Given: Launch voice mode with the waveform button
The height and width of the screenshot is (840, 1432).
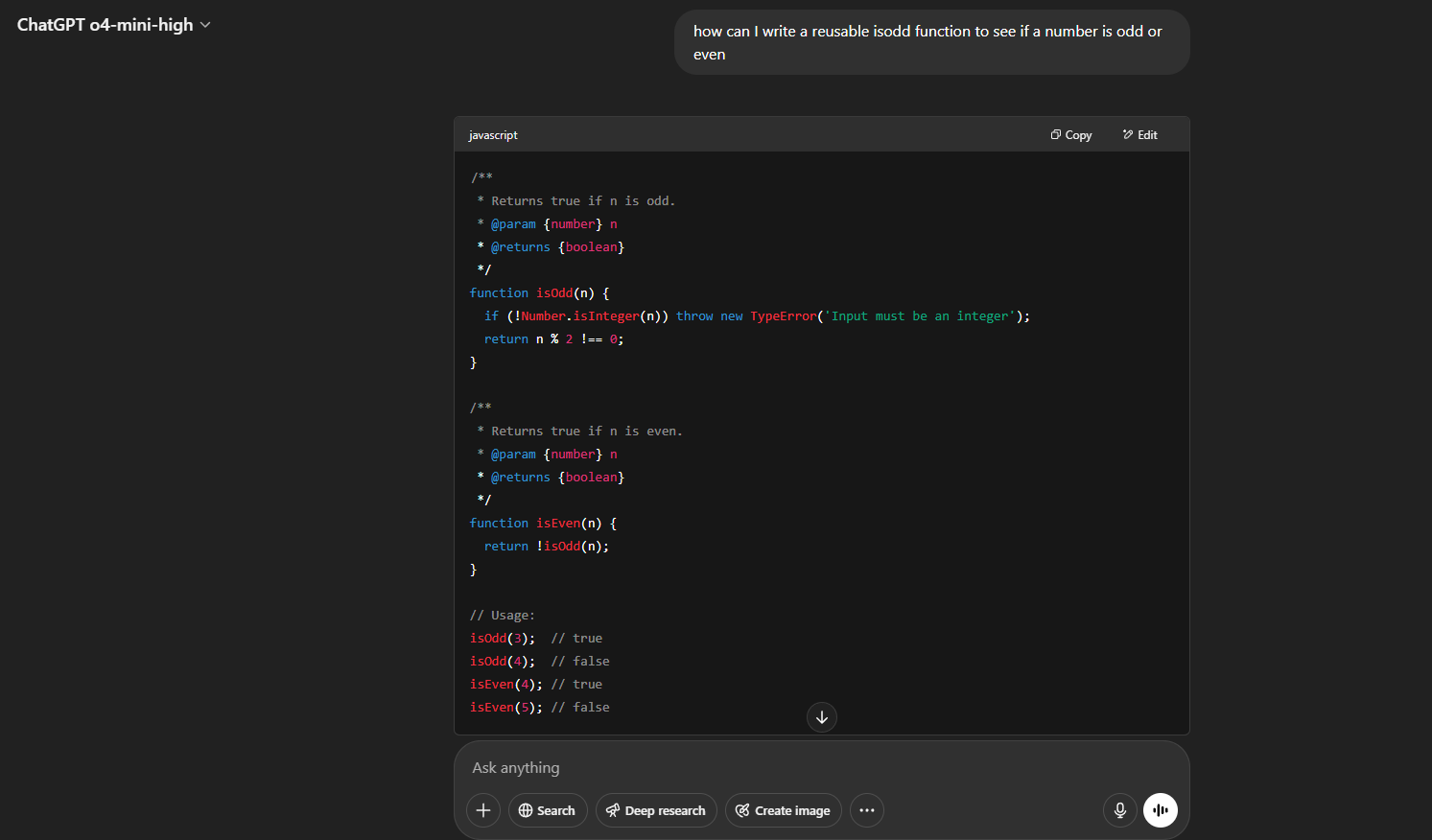Looking at the screenshot, I should [1161, 810].
